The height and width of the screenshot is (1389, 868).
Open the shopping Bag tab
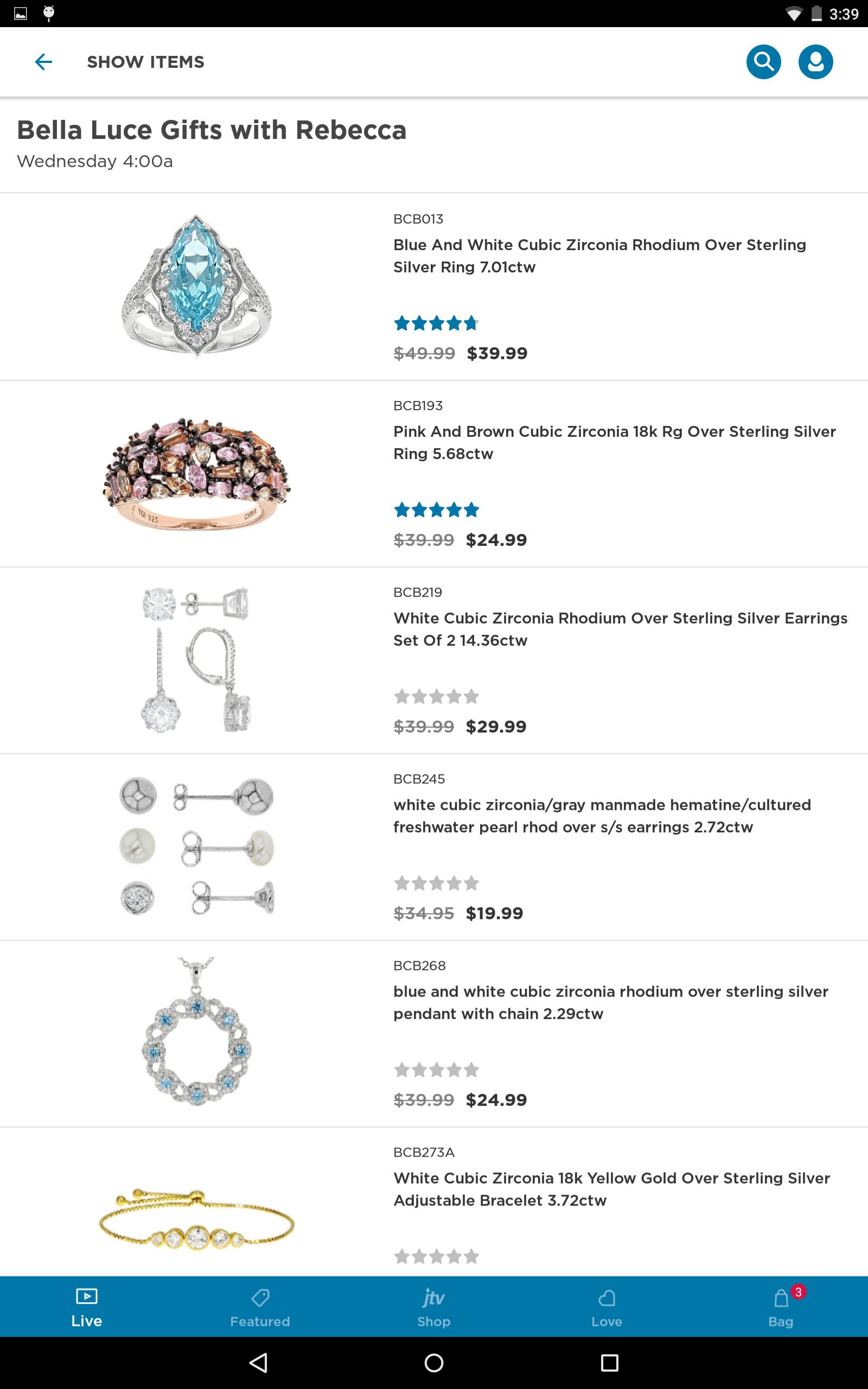[x=781, y=1308]
